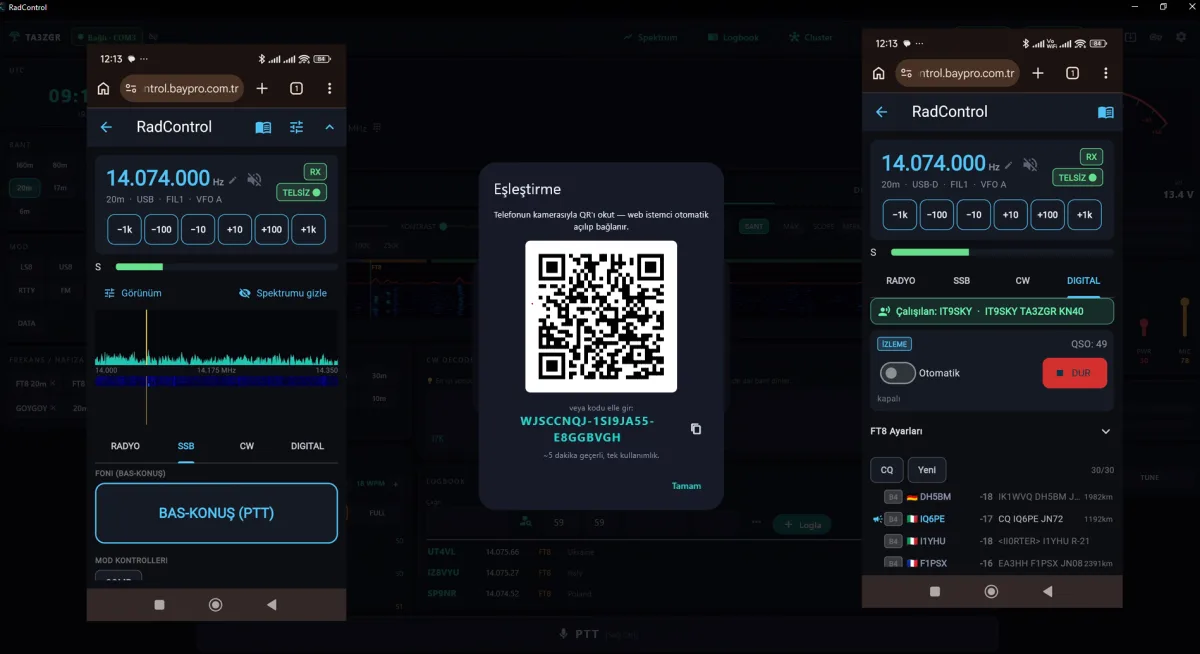
Task: Tap Android home circle on right phone
Action: coord(991,591)
